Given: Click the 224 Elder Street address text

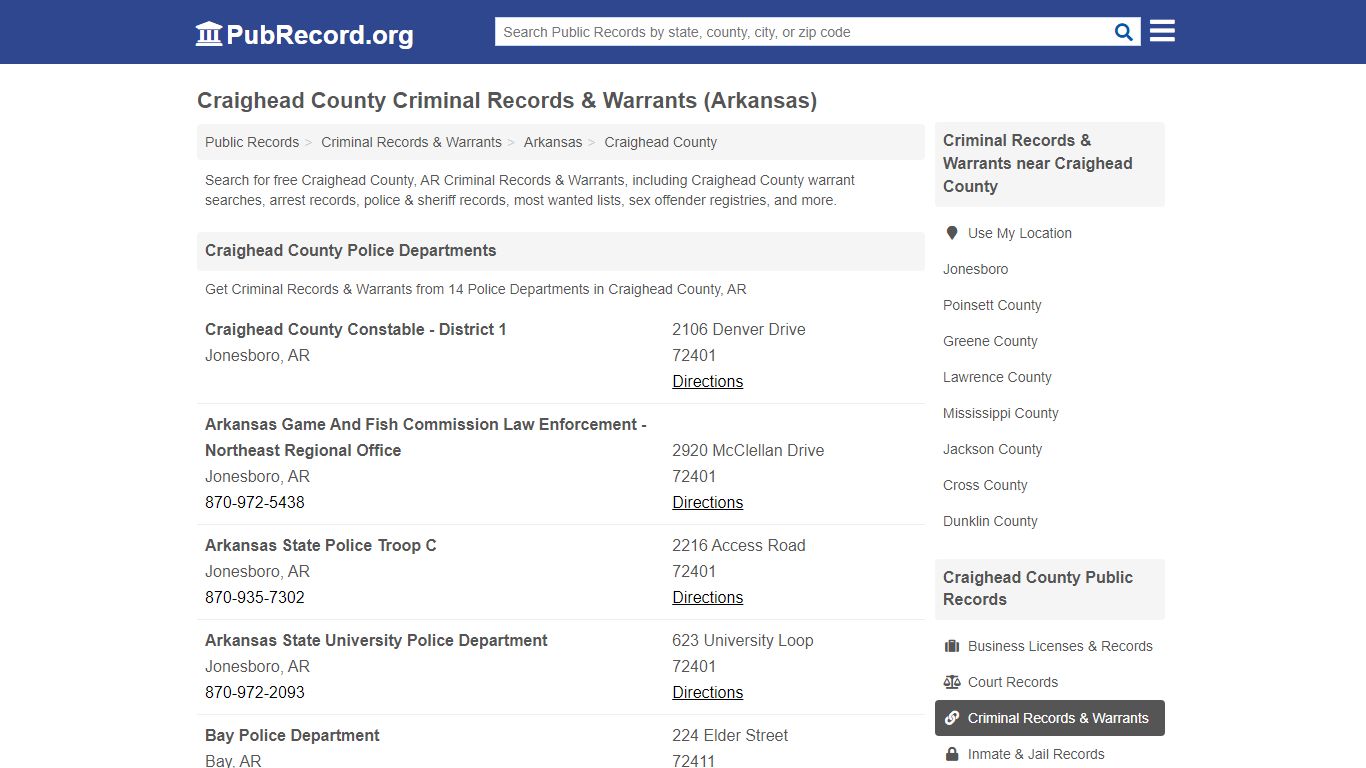Looking at the screenshot, I should tap(730, 735).
